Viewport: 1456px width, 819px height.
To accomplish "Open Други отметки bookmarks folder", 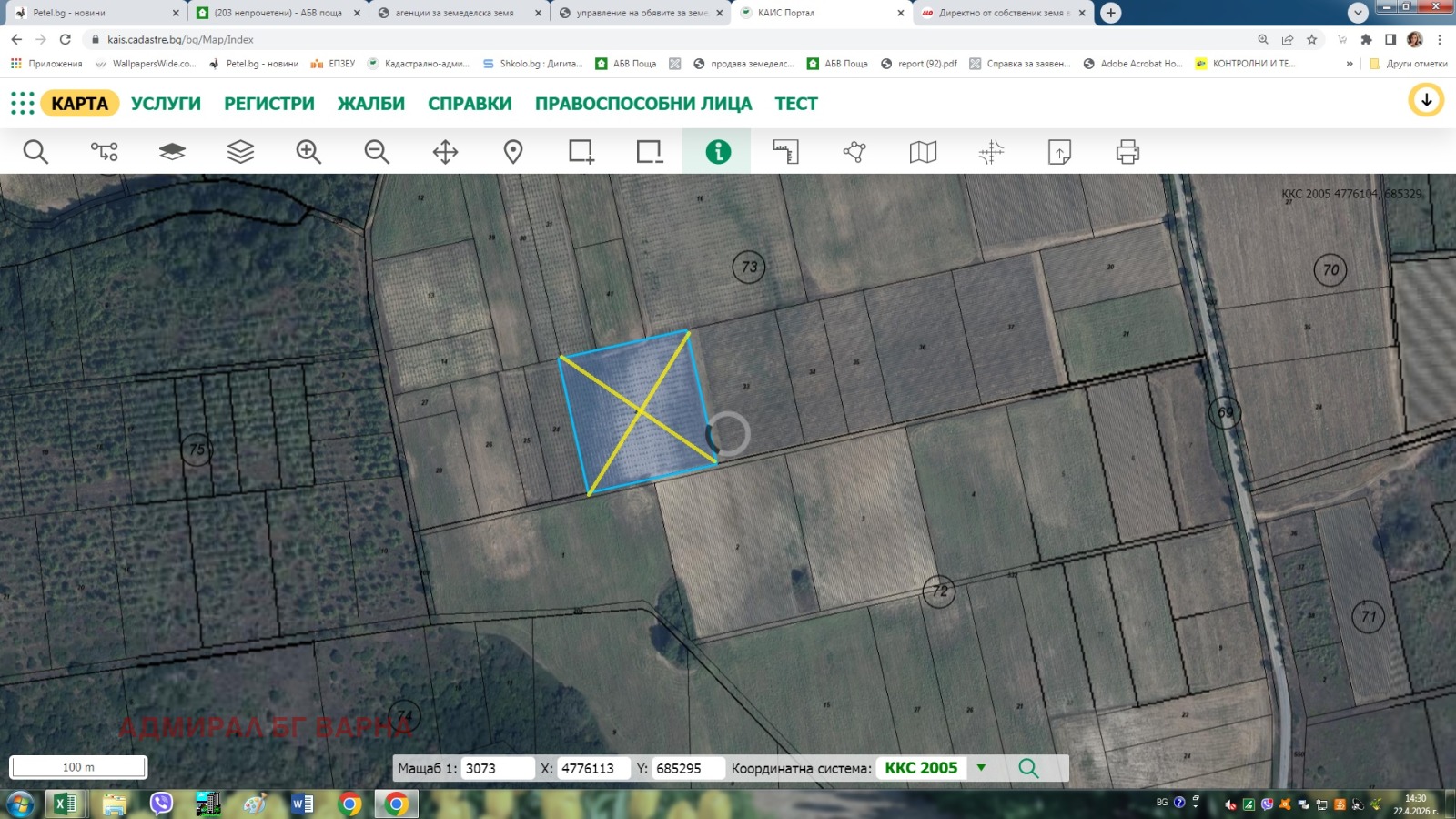I will [1408, 64].
